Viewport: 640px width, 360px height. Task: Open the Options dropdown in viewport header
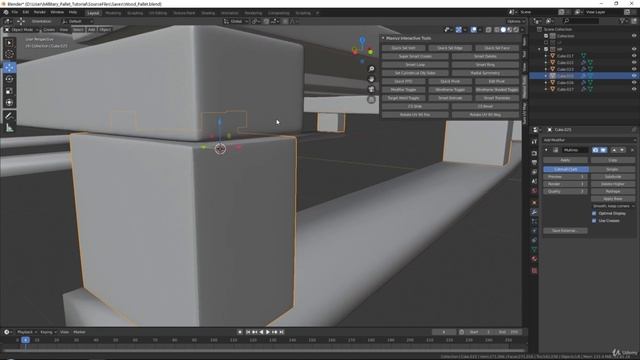click(516, 21)
